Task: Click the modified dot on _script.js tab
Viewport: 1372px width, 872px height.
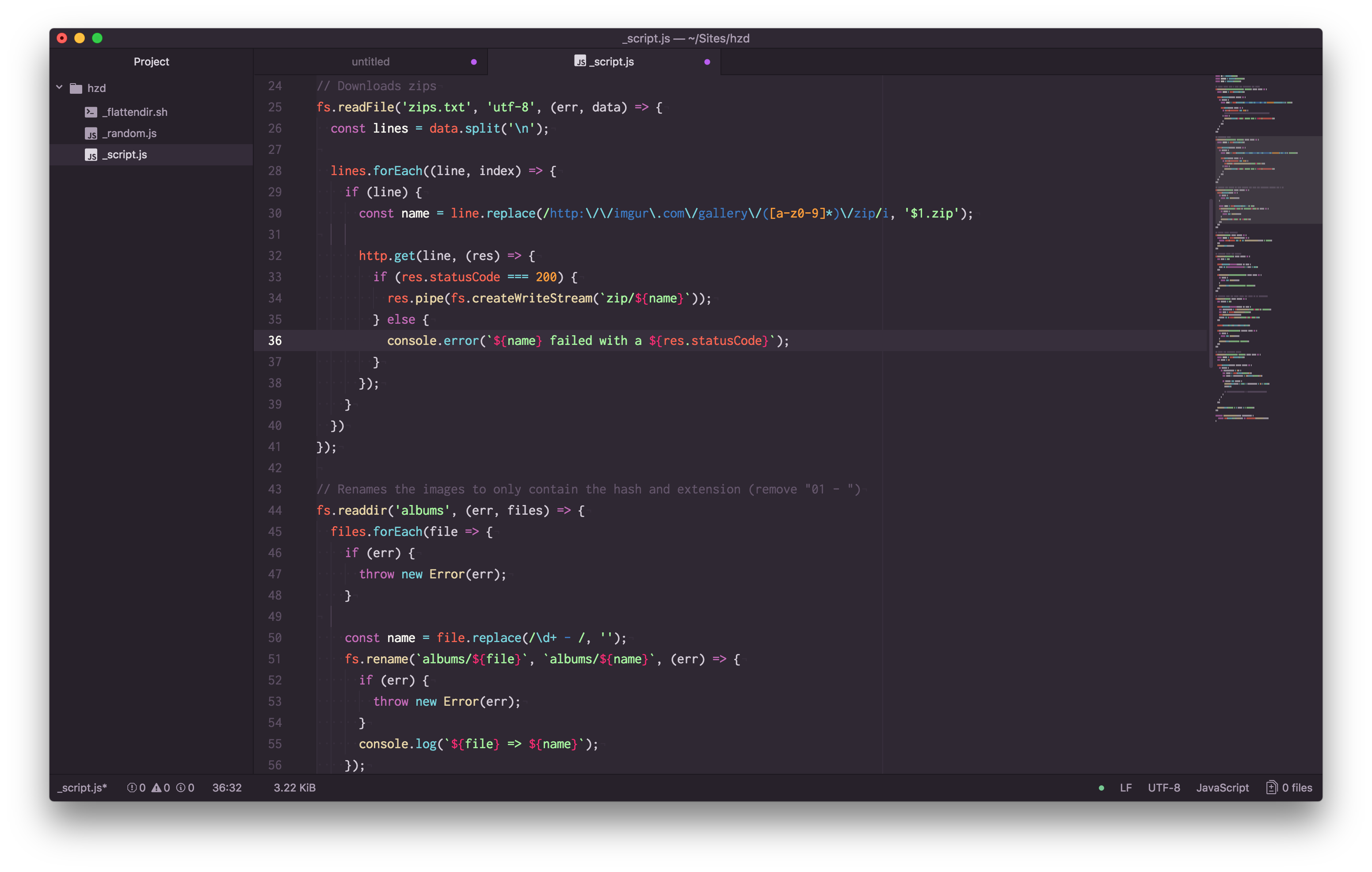Action: click(x=707, y=61)
